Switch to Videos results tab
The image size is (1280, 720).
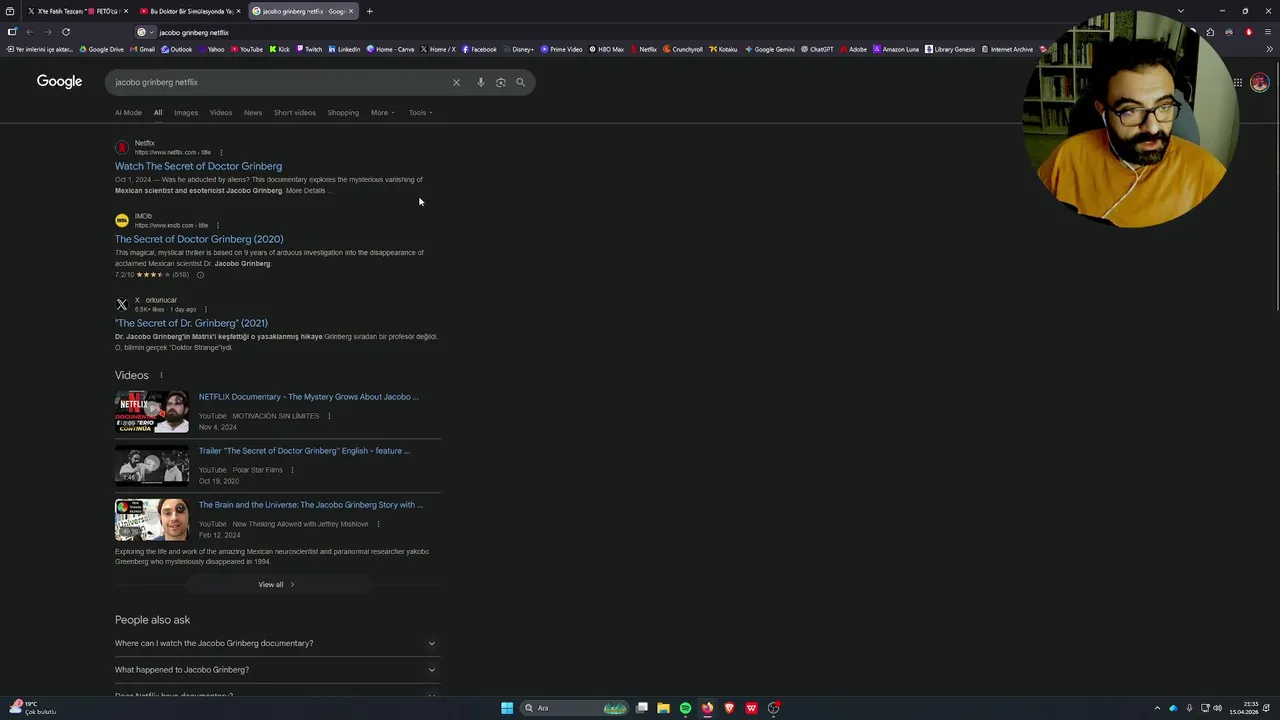coord(221,113)
